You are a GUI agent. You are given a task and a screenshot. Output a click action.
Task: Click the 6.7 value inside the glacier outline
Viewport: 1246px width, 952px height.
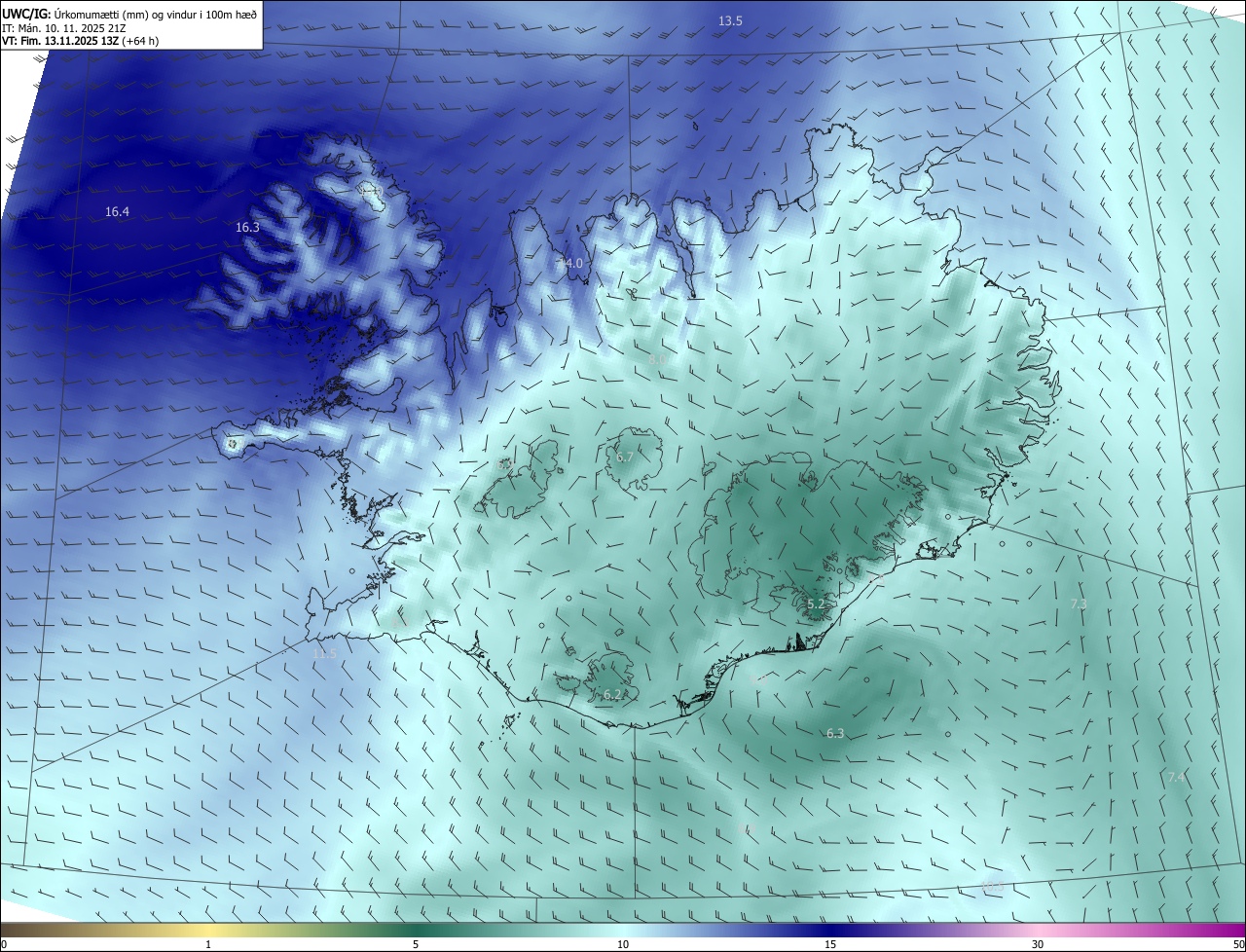point(625,457)
